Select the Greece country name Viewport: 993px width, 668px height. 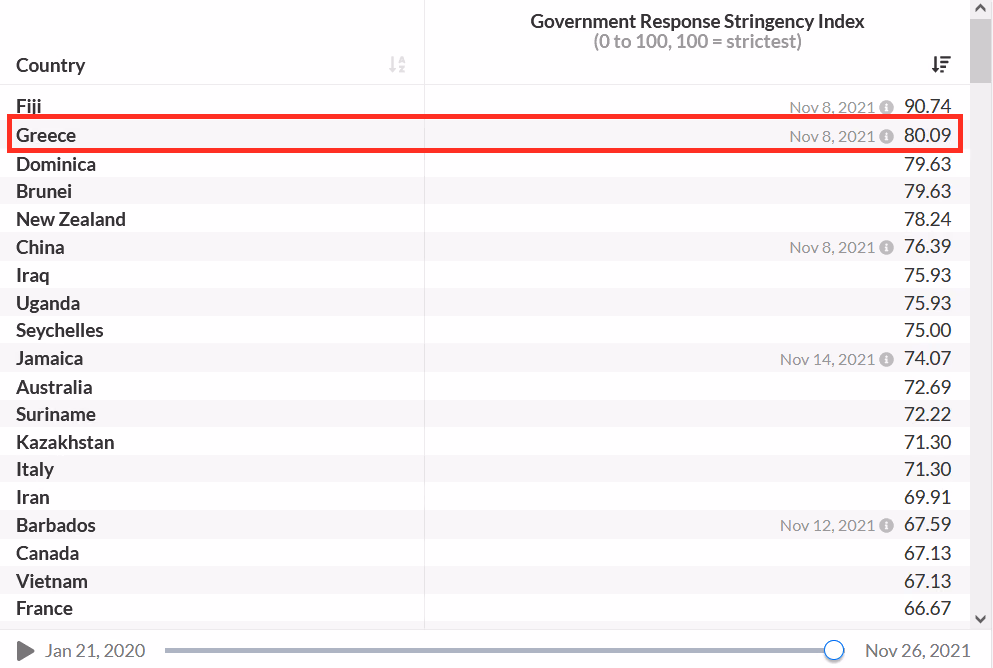tap(46, 135)
